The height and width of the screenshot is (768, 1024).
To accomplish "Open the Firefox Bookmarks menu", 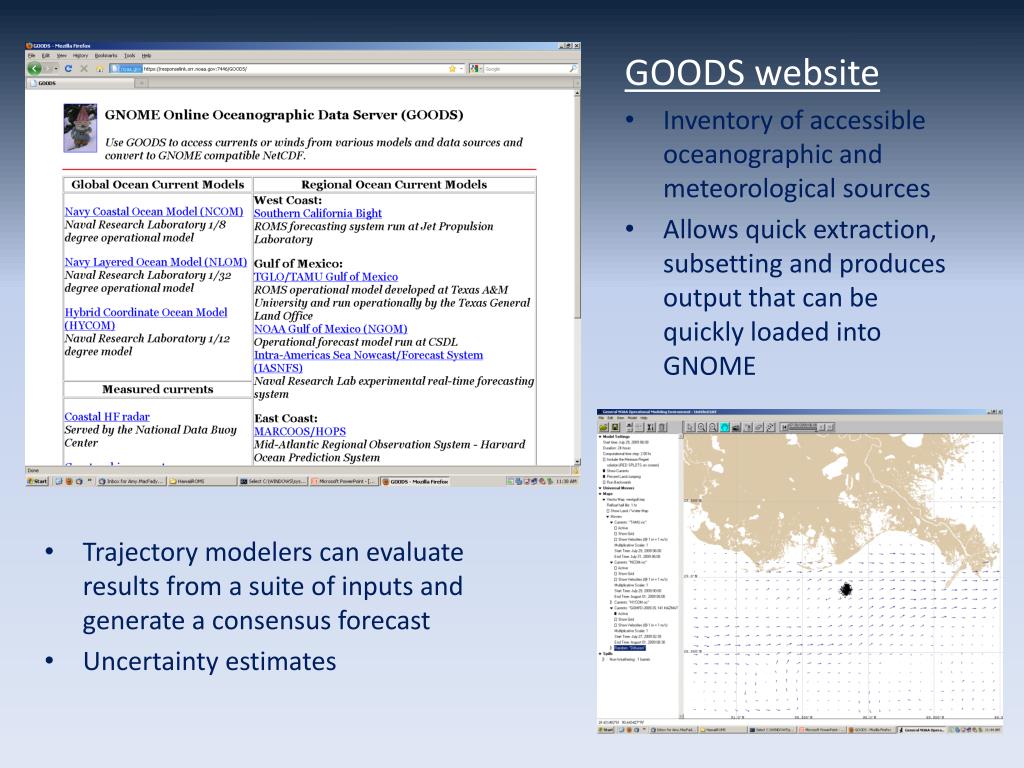I will click(106, 56).
